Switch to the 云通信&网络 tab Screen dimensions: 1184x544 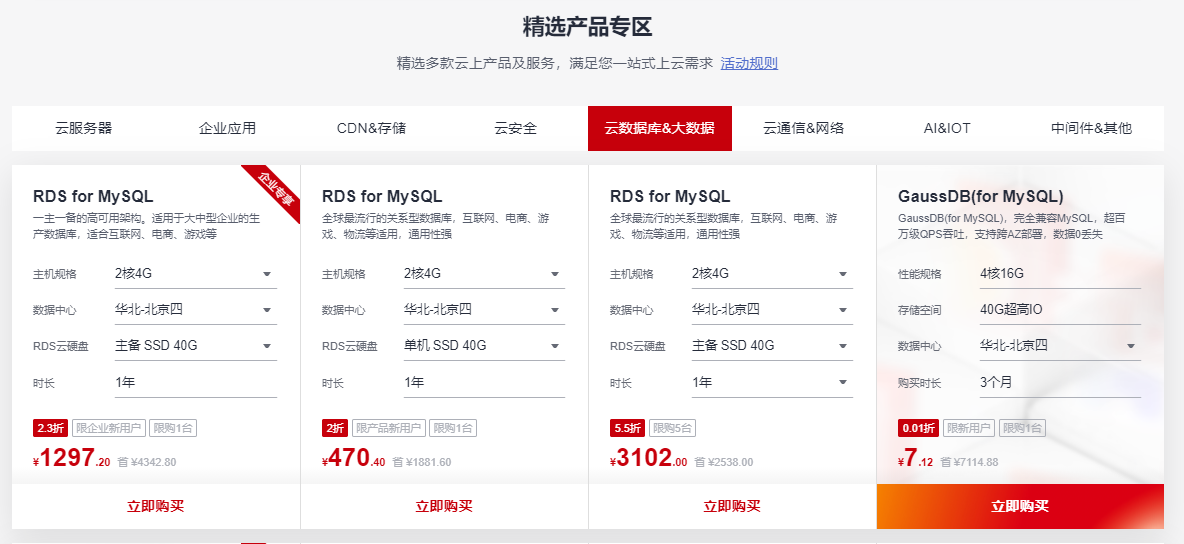point(803,128)
